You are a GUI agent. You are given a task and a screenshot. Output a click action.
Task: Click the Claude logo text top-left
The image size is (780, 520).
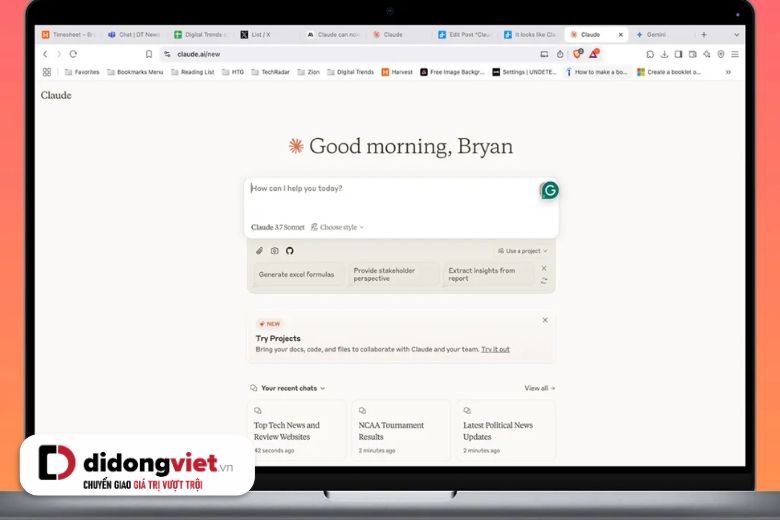56,95
